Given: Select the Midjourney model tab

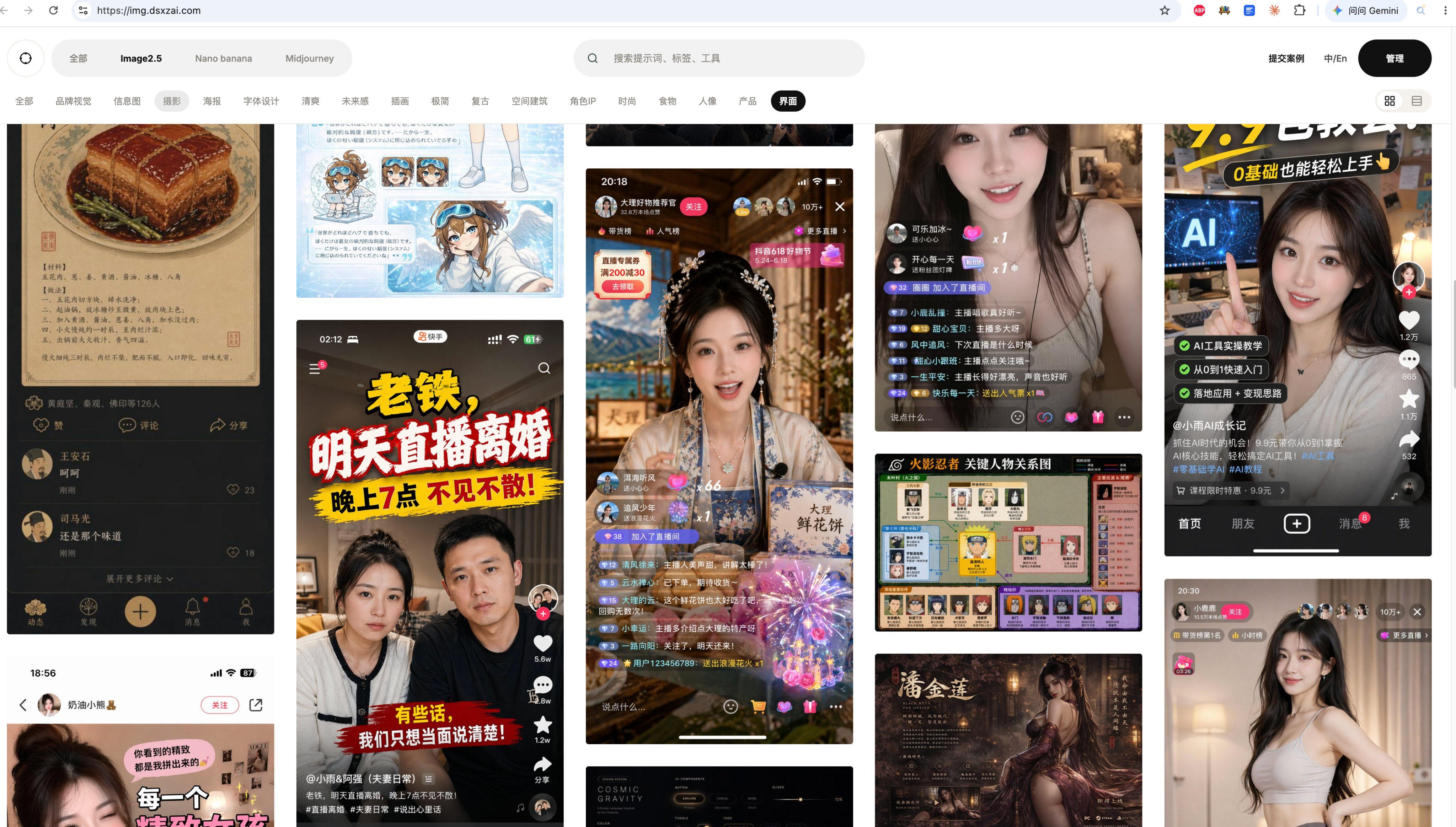Looking at the screenshot, I should (310, 59).
